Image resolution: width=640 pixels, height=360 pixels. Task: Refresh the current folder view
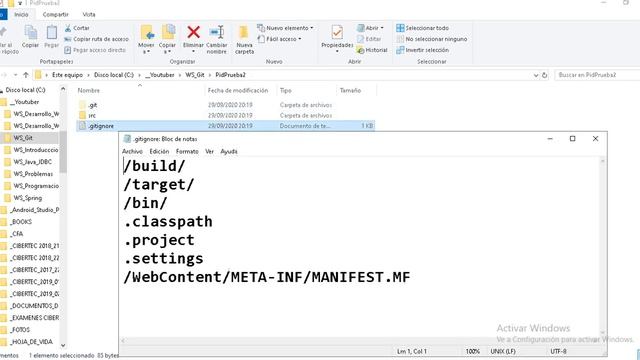tap(544, 75)
